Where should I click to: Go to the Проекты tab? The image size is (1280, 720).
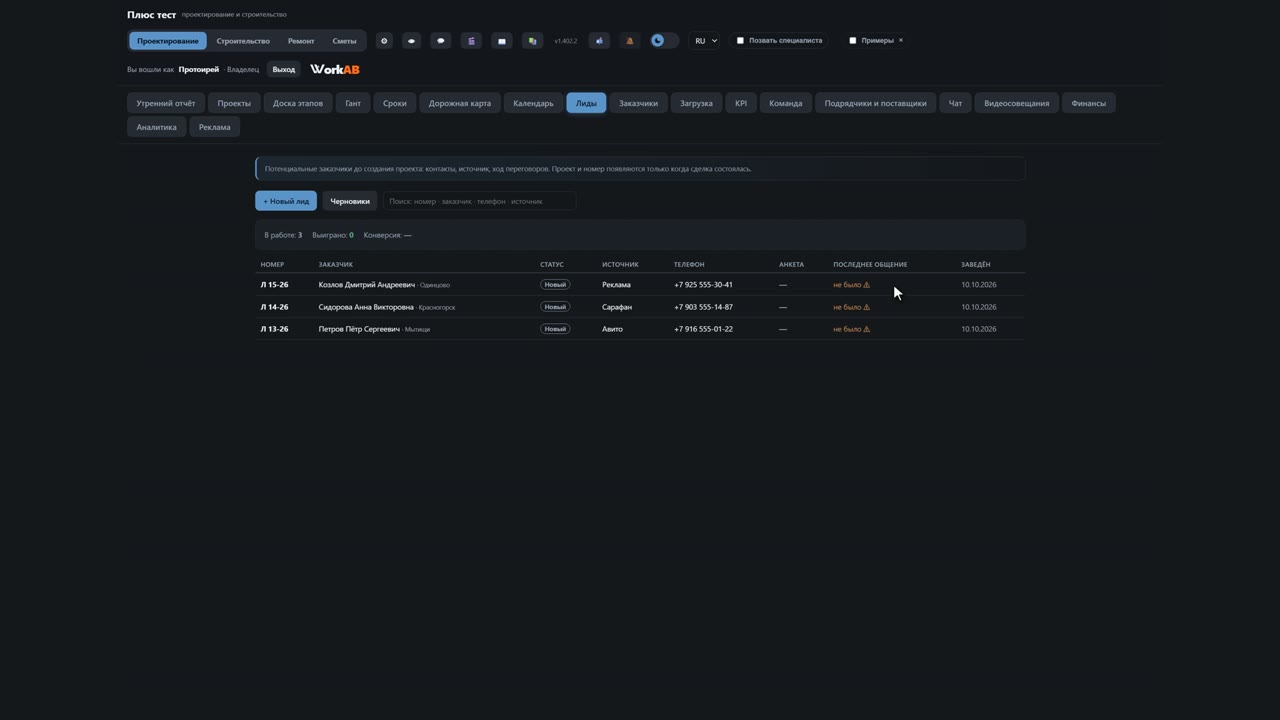[x=234, y=103]
